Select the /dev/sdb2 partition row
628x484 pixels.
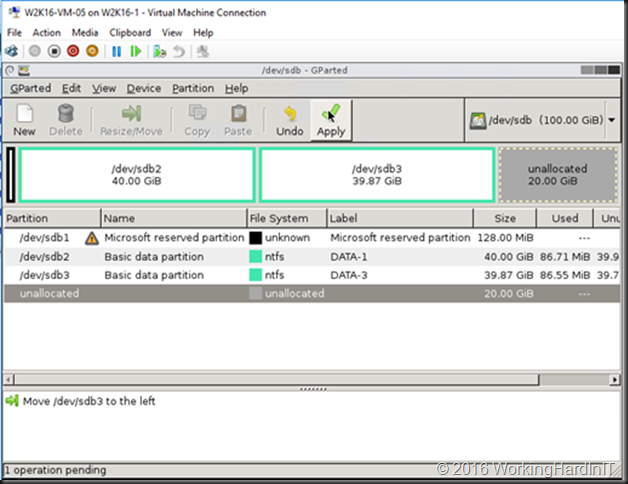point(312,257)
